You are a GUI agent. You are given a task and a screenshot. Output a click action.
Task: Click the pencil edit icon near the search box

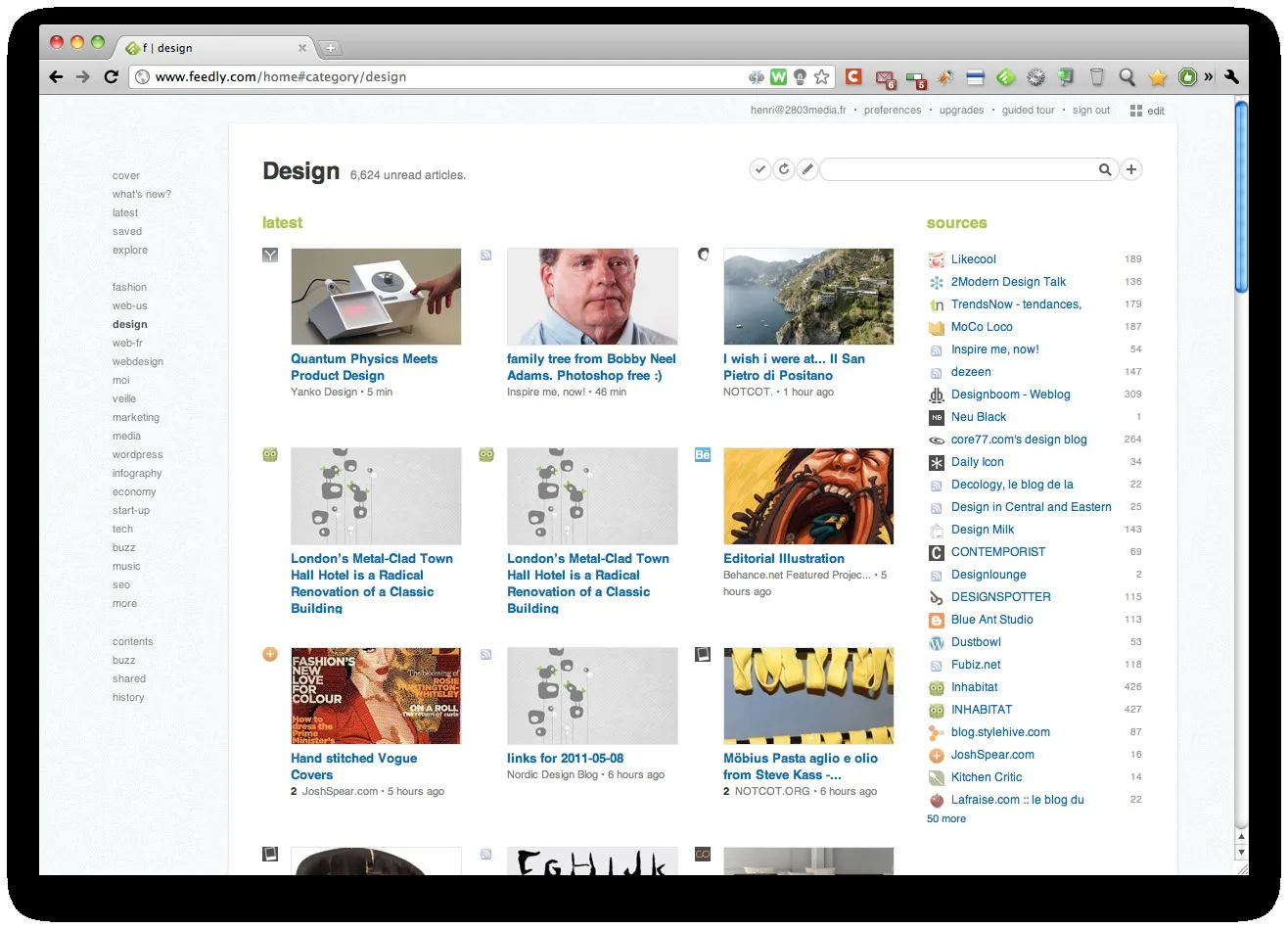807,169
